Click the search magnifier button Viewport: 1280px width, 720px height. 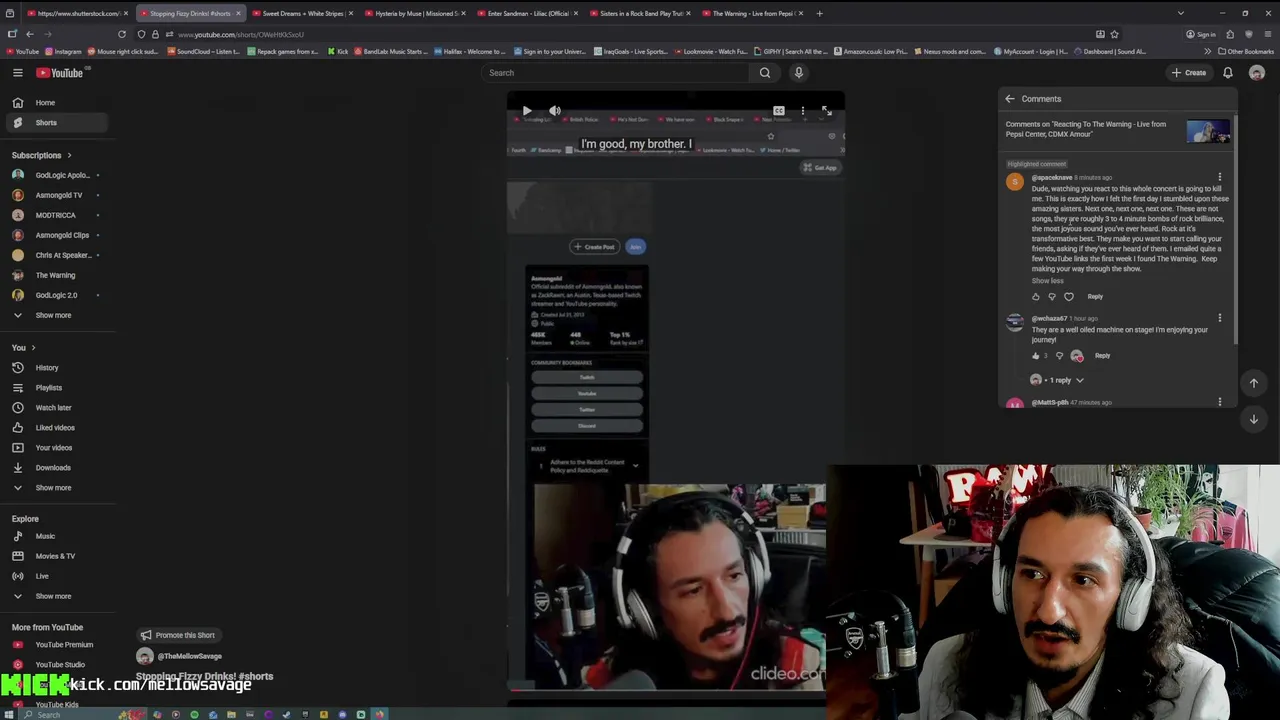point(765,73)
